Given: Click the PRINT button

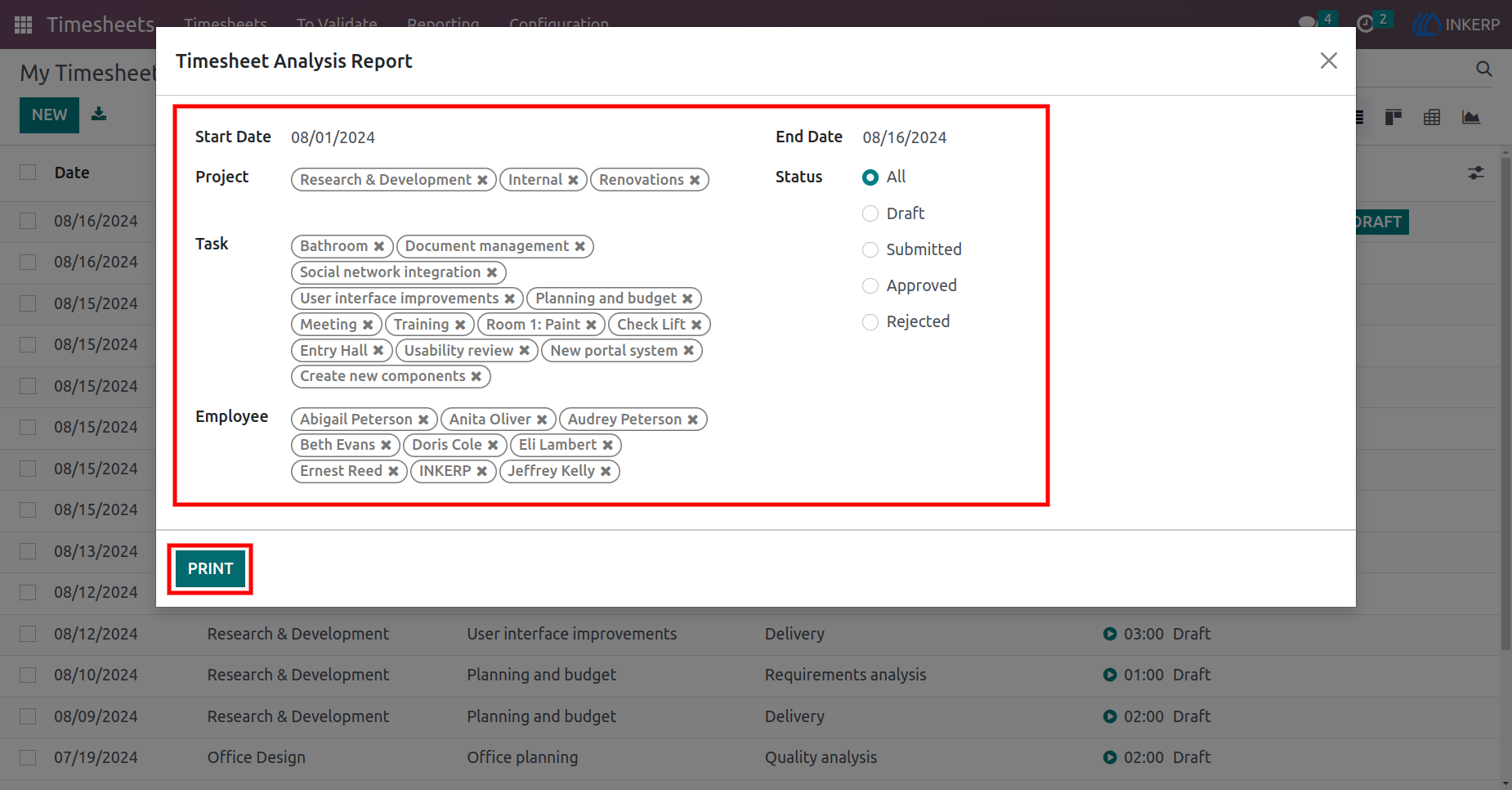Looking at the screenshot, I should [210, 568].
